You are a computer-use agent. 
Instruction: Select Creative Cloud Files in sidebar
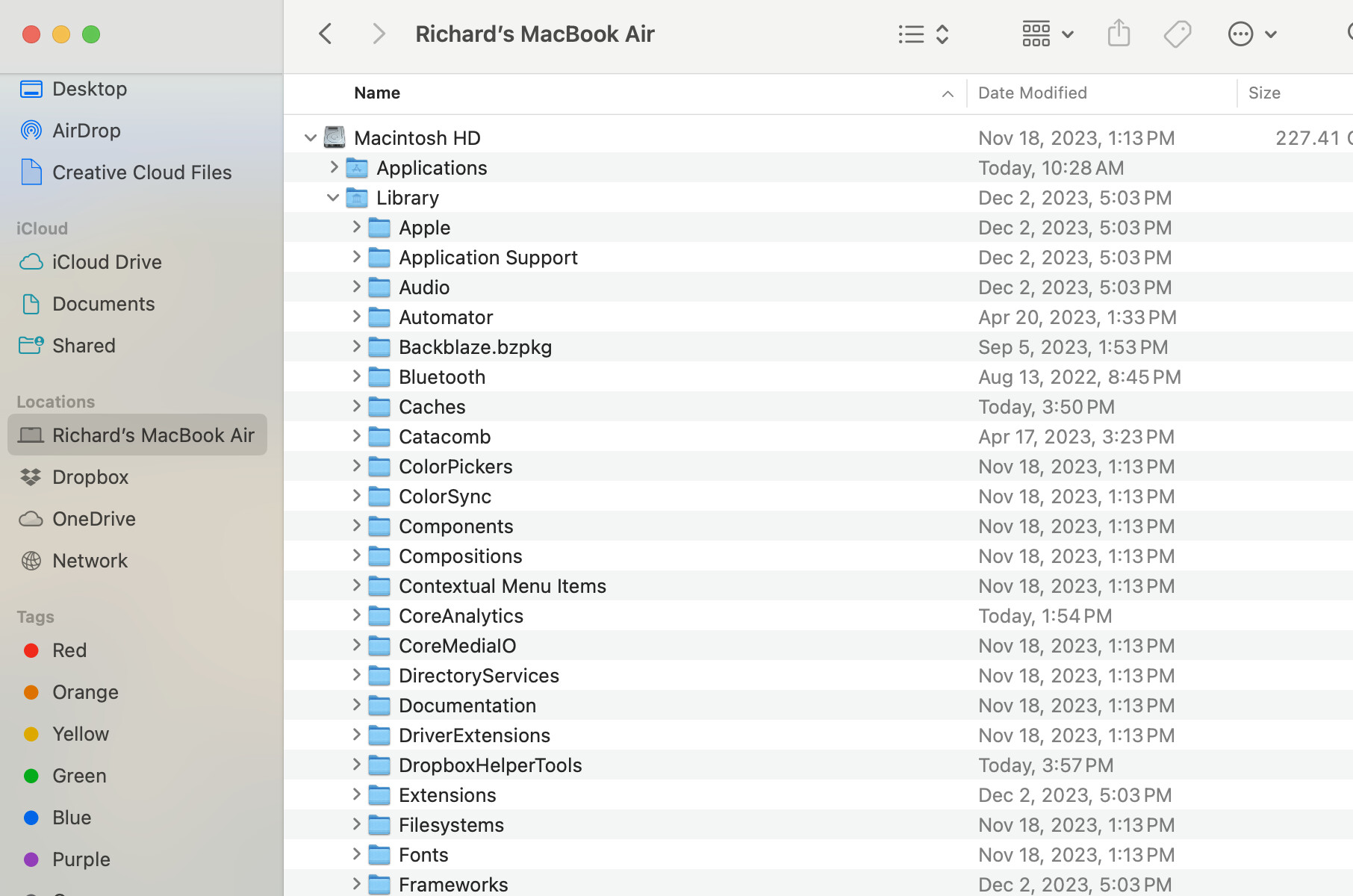(141, 172)
